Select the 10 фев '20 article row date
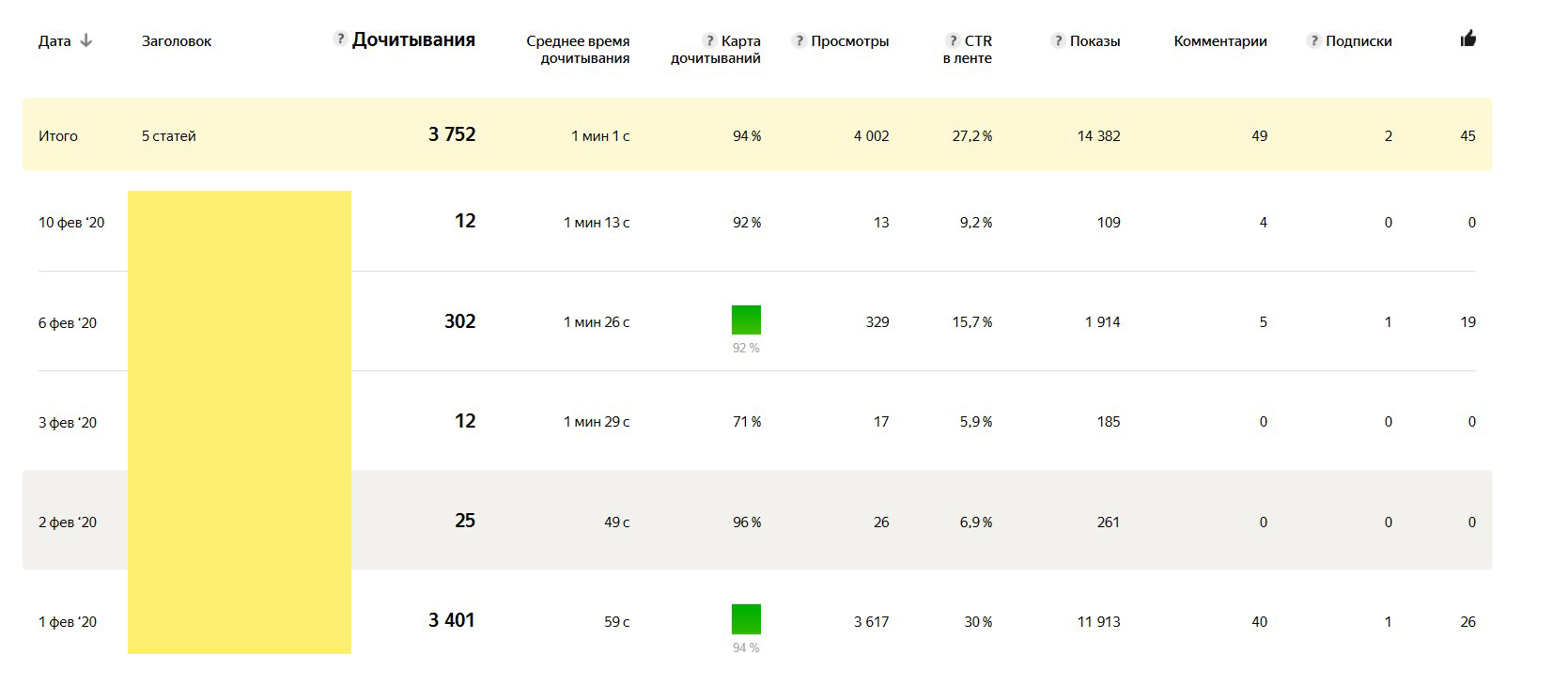 pos(71,223)
